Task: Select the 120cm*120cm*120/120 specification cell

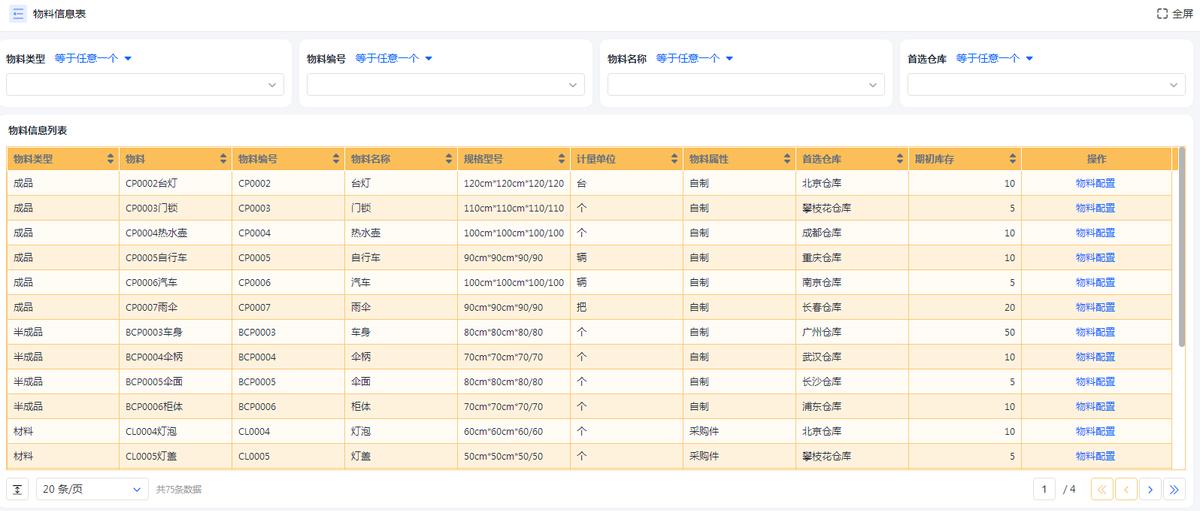Action: [514, 183]
